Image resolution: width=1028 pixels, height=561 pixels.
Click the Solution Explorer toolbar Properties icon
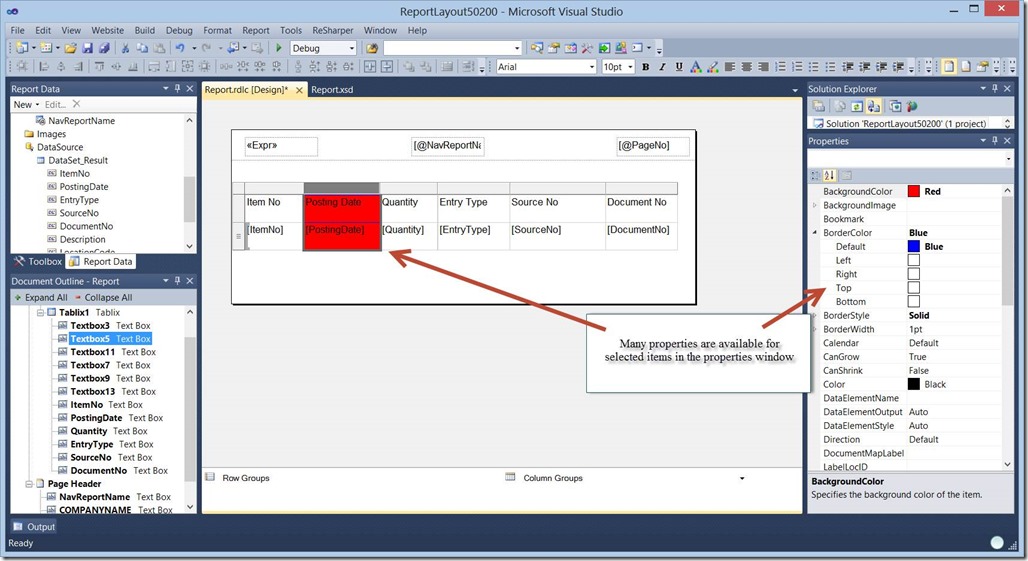[819, 106]
